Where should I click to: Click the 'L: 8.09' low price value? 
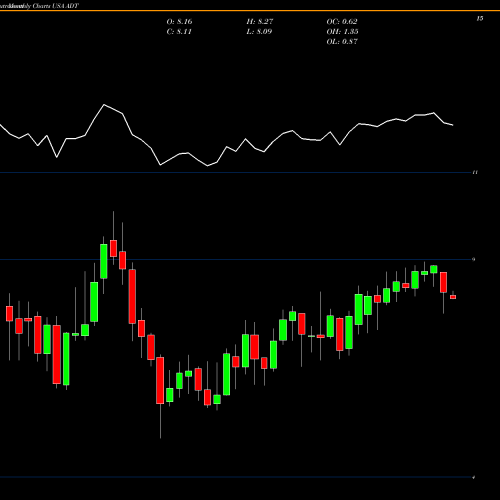coord(259,32)
